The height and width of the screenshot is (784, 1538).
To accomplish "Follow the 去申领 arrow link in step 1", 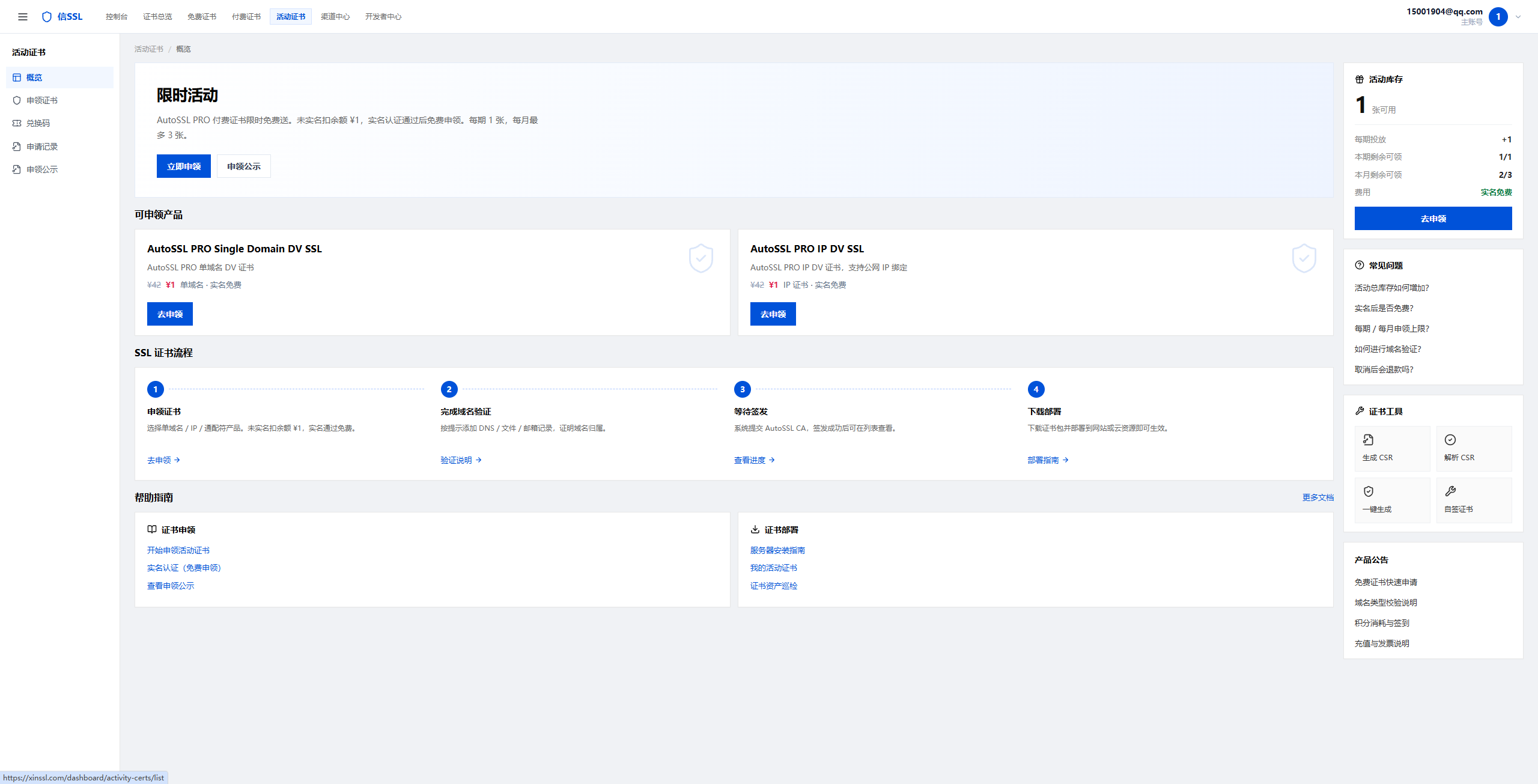I will point(164,460).
